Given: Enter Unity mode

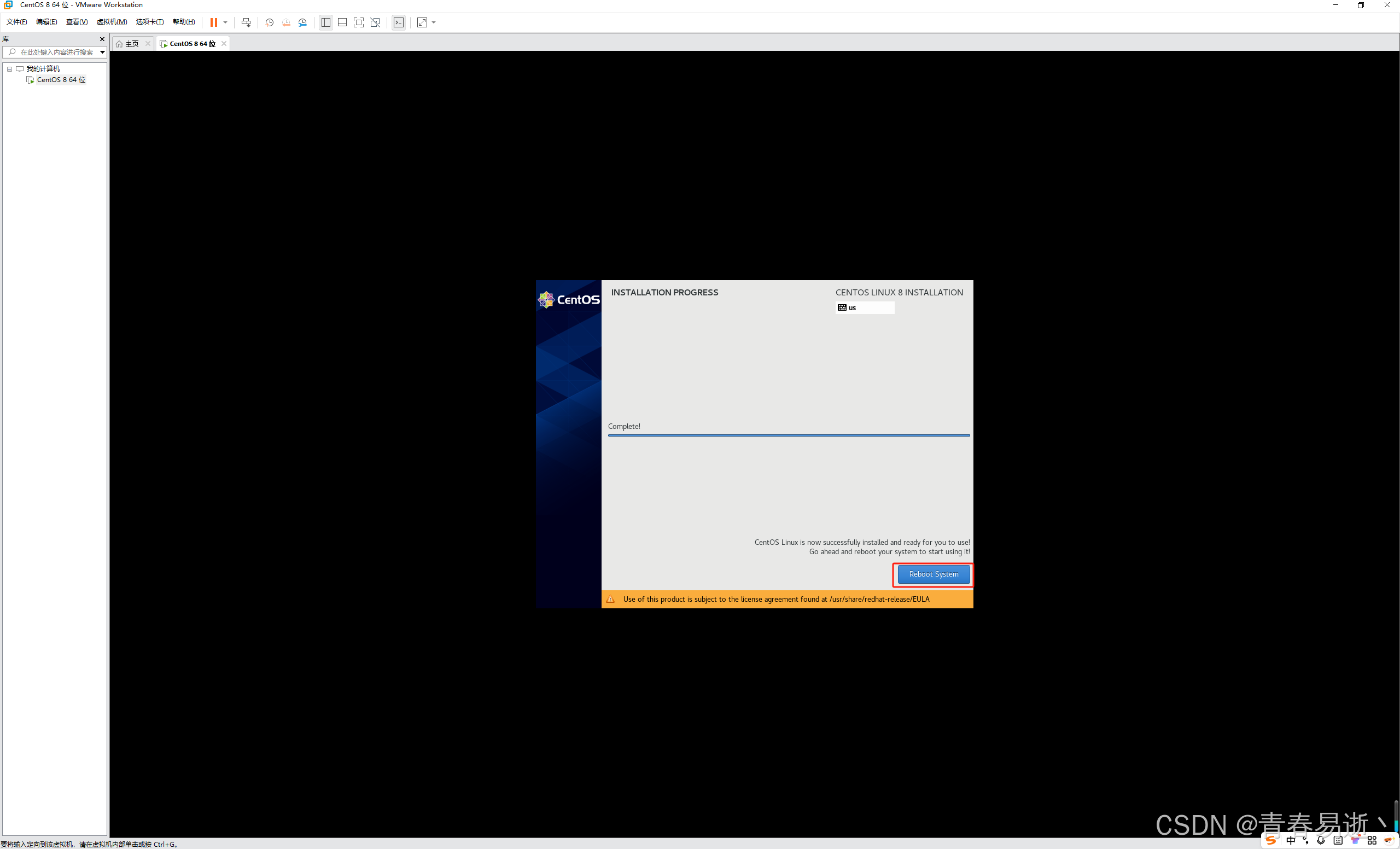Looking at the screenshot, I should 375,23.
